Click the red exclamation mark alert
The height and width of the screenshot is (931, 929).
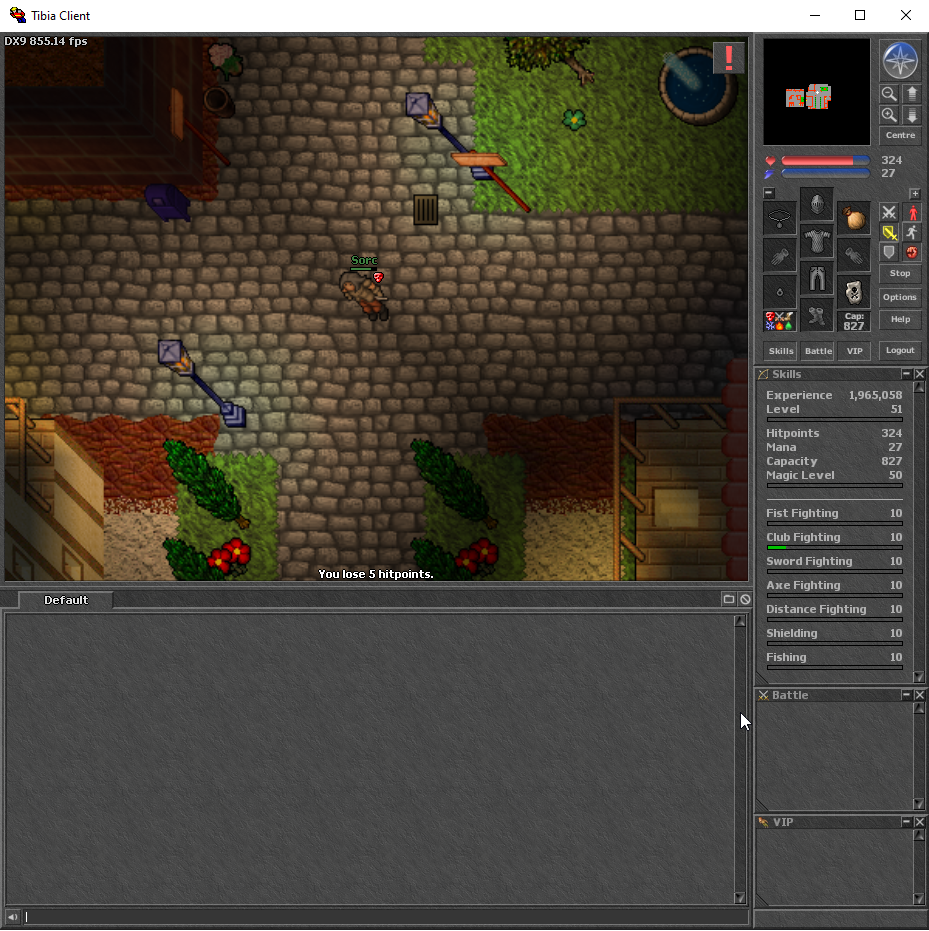tap(728, 58)
